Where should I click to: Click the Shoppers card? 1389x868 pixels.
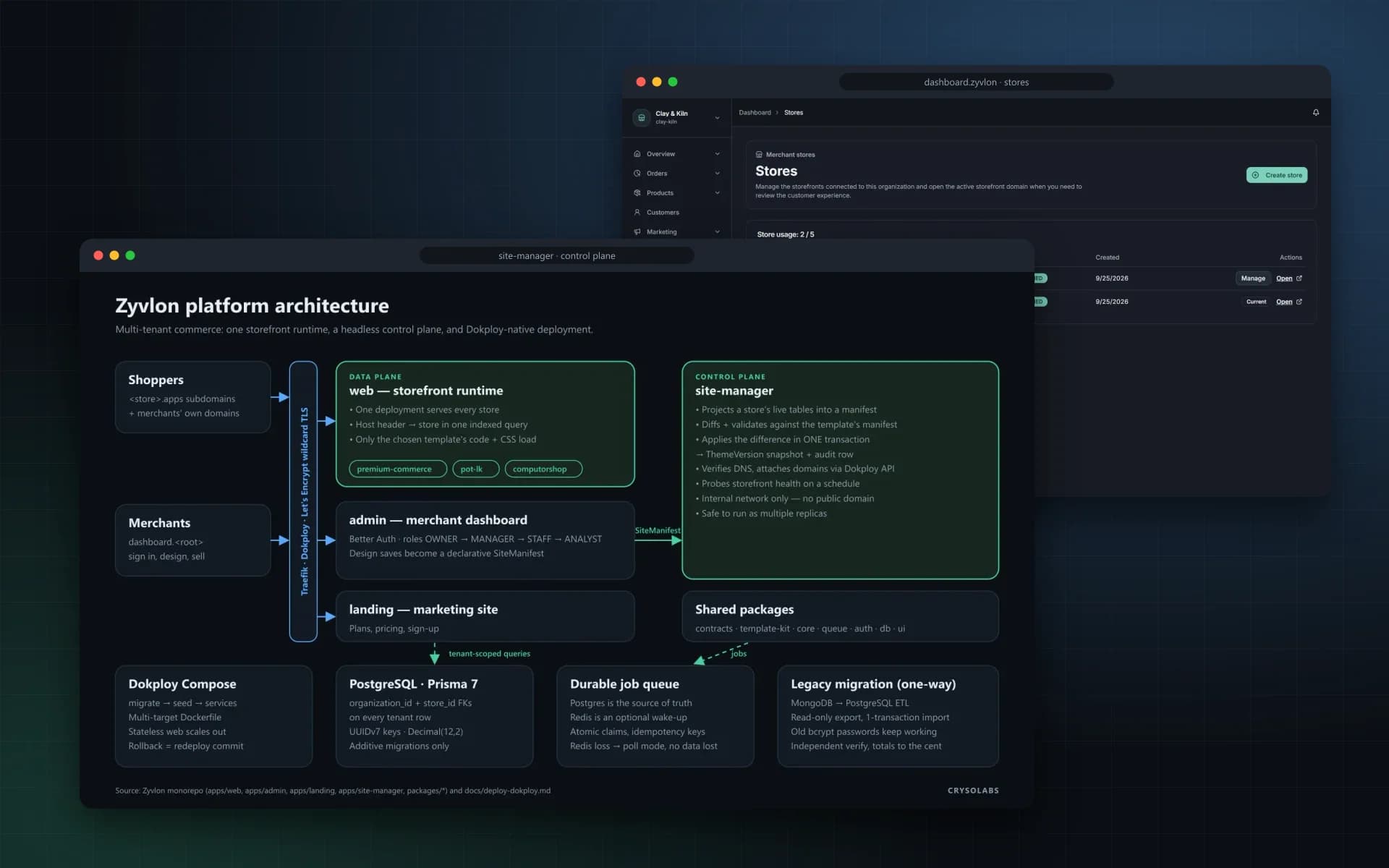(x=193, y=397)
